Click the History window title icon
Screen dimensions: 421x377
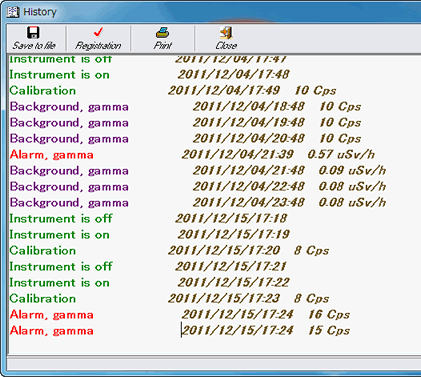click(x=13, y=12)
